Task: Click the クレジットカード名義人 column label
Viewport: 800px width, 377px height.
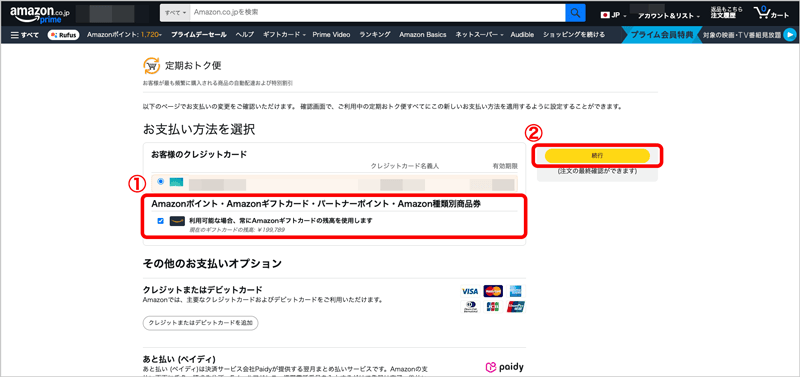Action: pyautogui.click(x=405, y=166)
